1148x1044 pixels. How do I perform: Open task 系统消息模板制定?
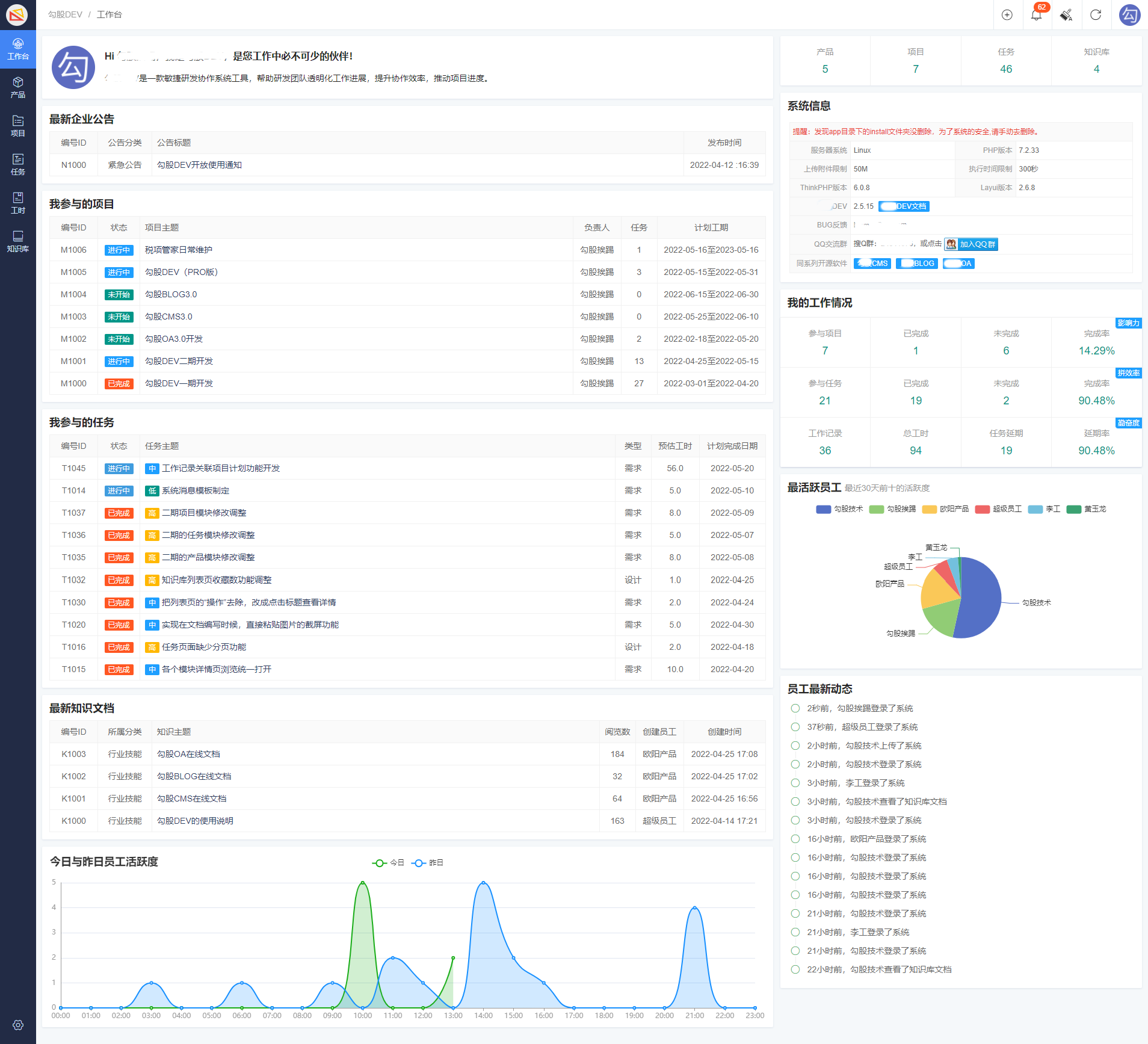click(x=196, y=490)
